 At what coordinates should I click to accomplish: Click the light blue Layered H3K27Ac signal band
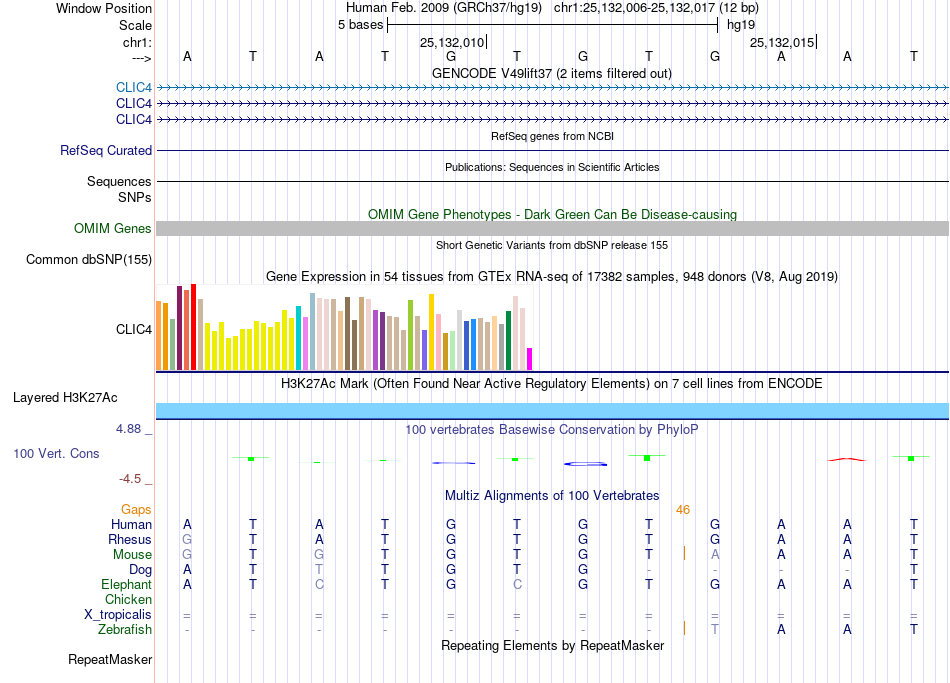pos(552,410)
